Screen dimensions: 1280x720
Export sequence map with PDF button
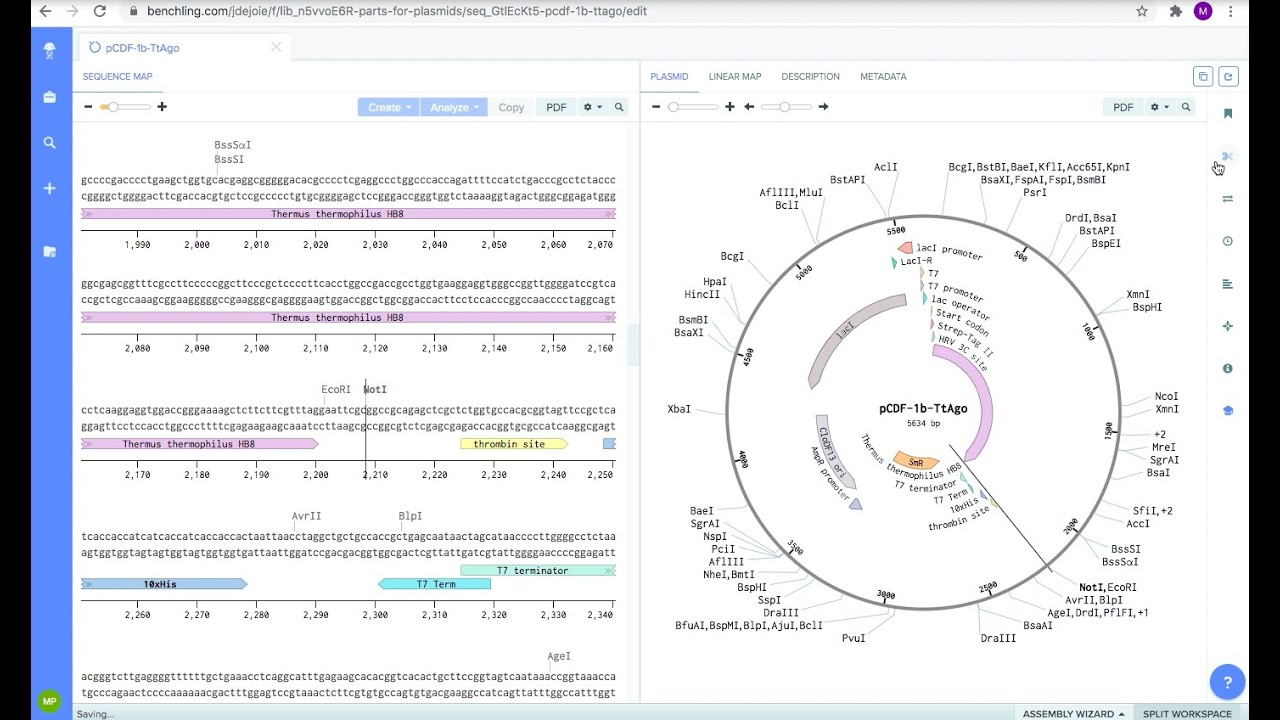pyautogui.click(x=556, y=107)
